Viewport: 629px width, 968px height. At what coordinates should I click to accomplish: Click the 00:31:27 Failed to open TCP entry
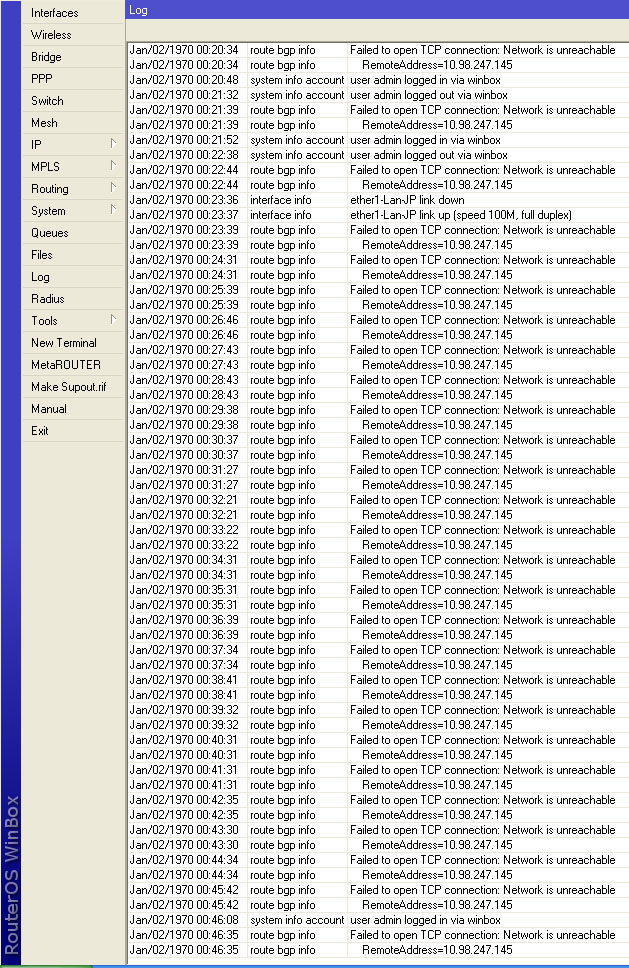click(378, 470)
